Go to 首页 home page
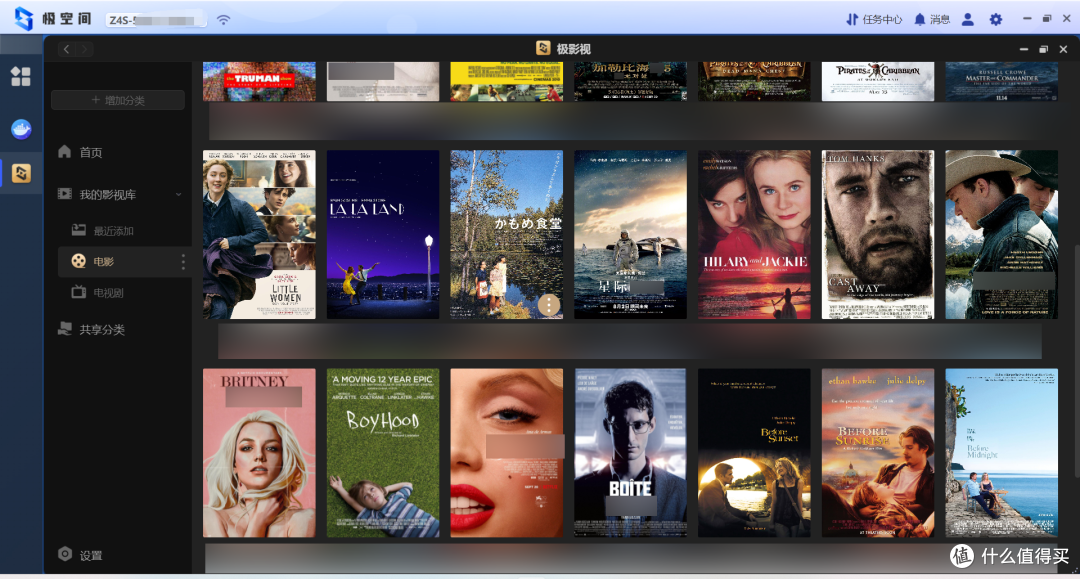The height and width of the screenshot is (579, 1080). pyautogui.click(x=81, y=152)
